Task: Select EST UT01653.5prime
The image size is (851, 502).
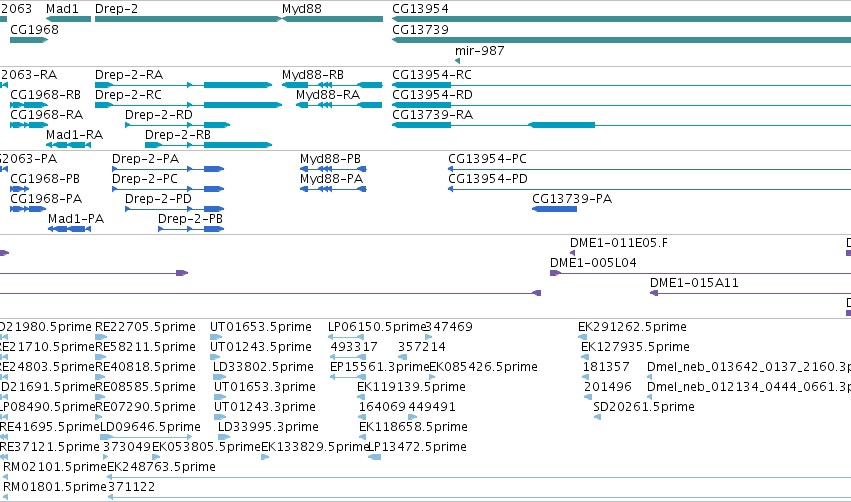Action: click(216, 337)
